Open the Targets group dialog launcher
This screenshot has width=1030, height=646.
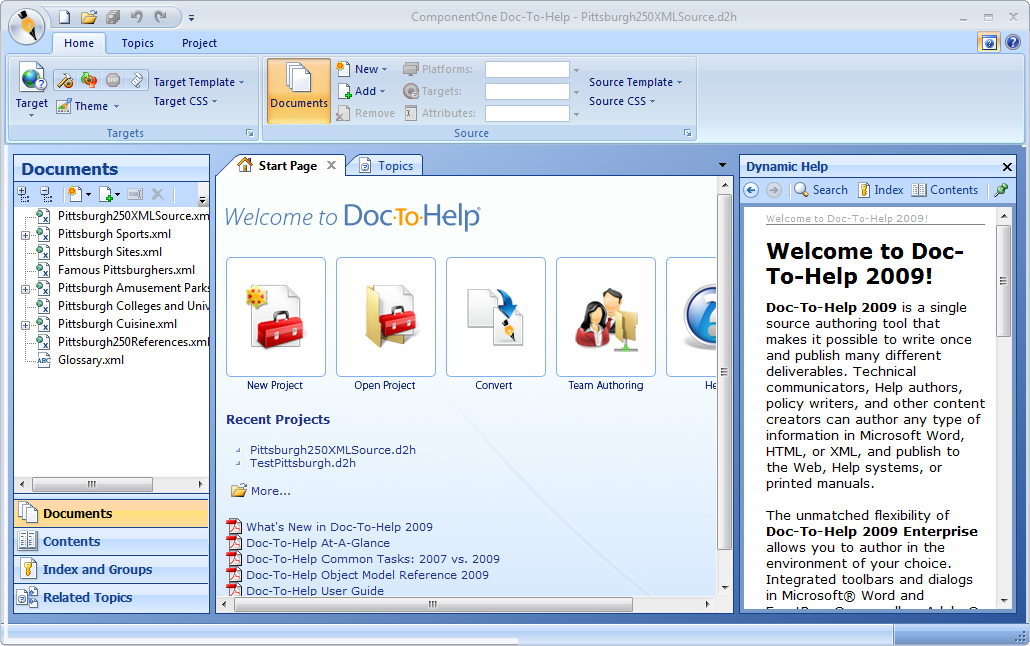tap(250, 133)
